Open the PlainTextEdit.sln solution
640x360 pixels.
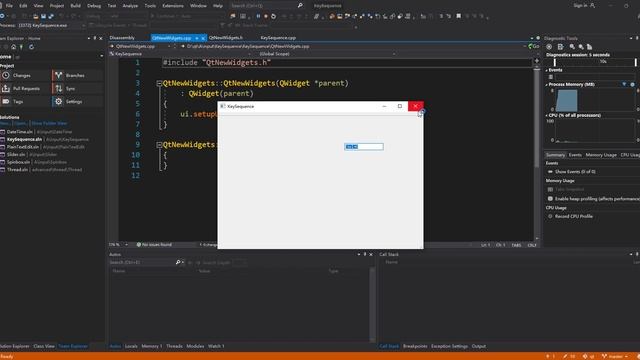22,147
